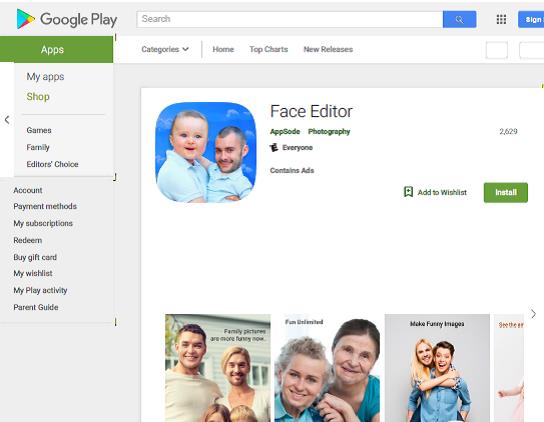
Task: Expand the Categories dropdown
Action: point(165,49)
